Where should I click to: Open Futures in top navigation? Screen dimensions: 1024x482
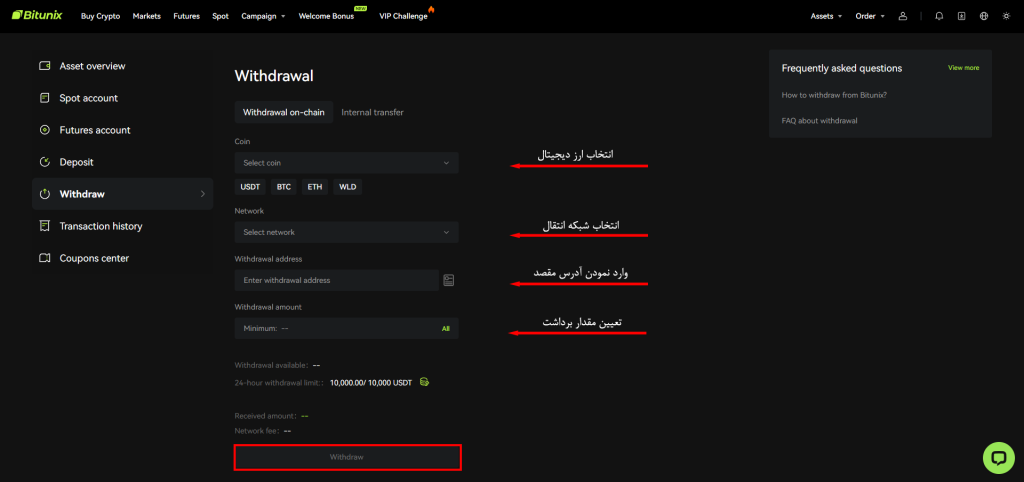(186, 16)
